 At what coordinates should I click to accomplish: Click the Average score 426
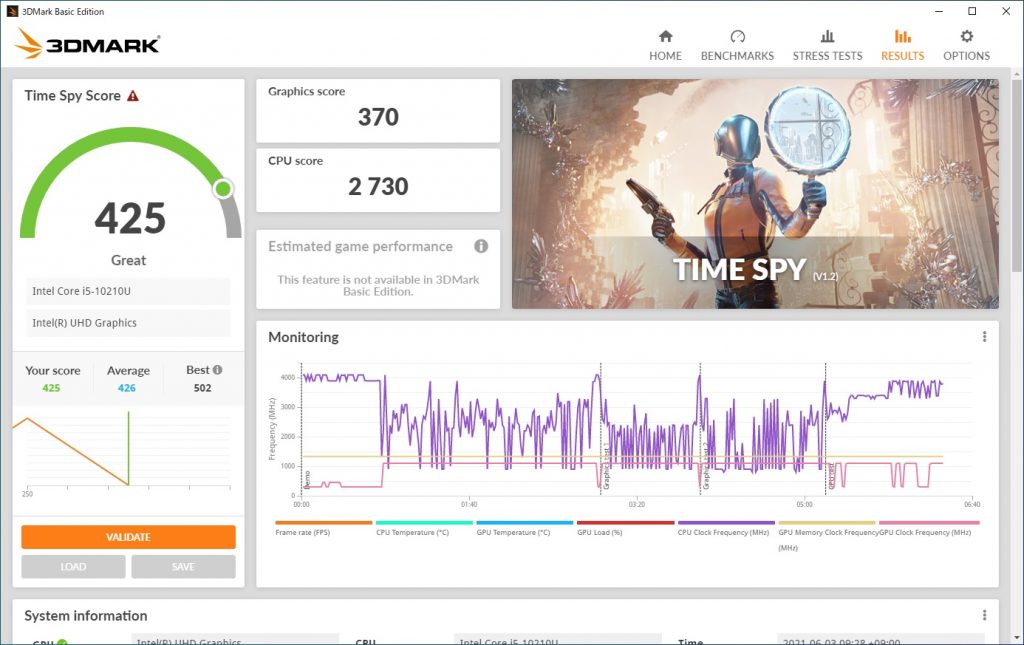(127, 388)
